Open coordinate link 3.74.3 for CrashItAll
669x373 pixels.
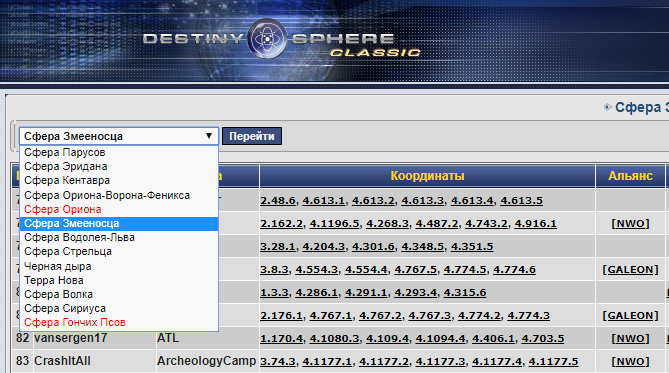278,361
